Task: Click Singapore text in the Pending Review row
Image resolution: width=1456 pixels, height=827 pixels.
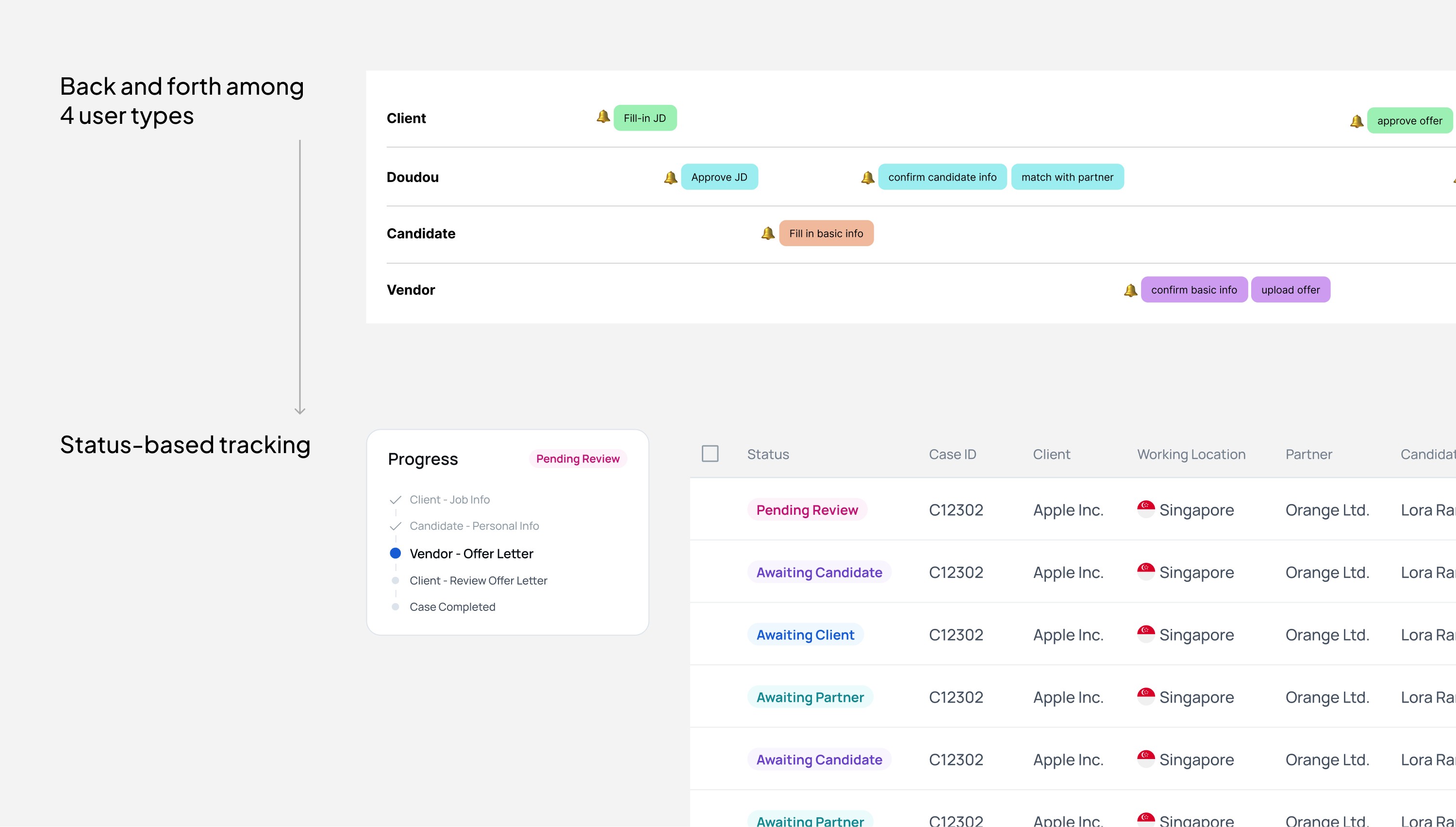Action: (x=1196, y=510)
